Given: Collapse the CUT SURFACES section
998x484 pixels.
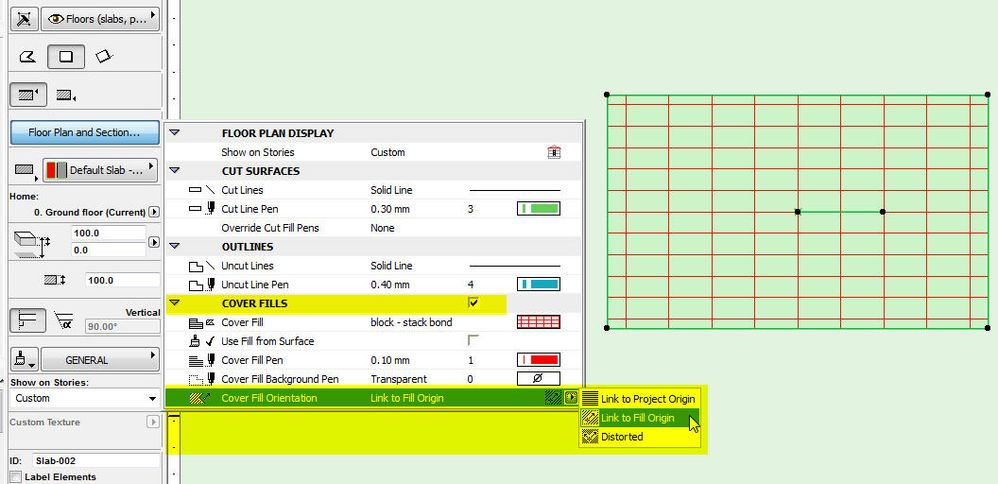Looking at the screenshot, I should point(175,171).
